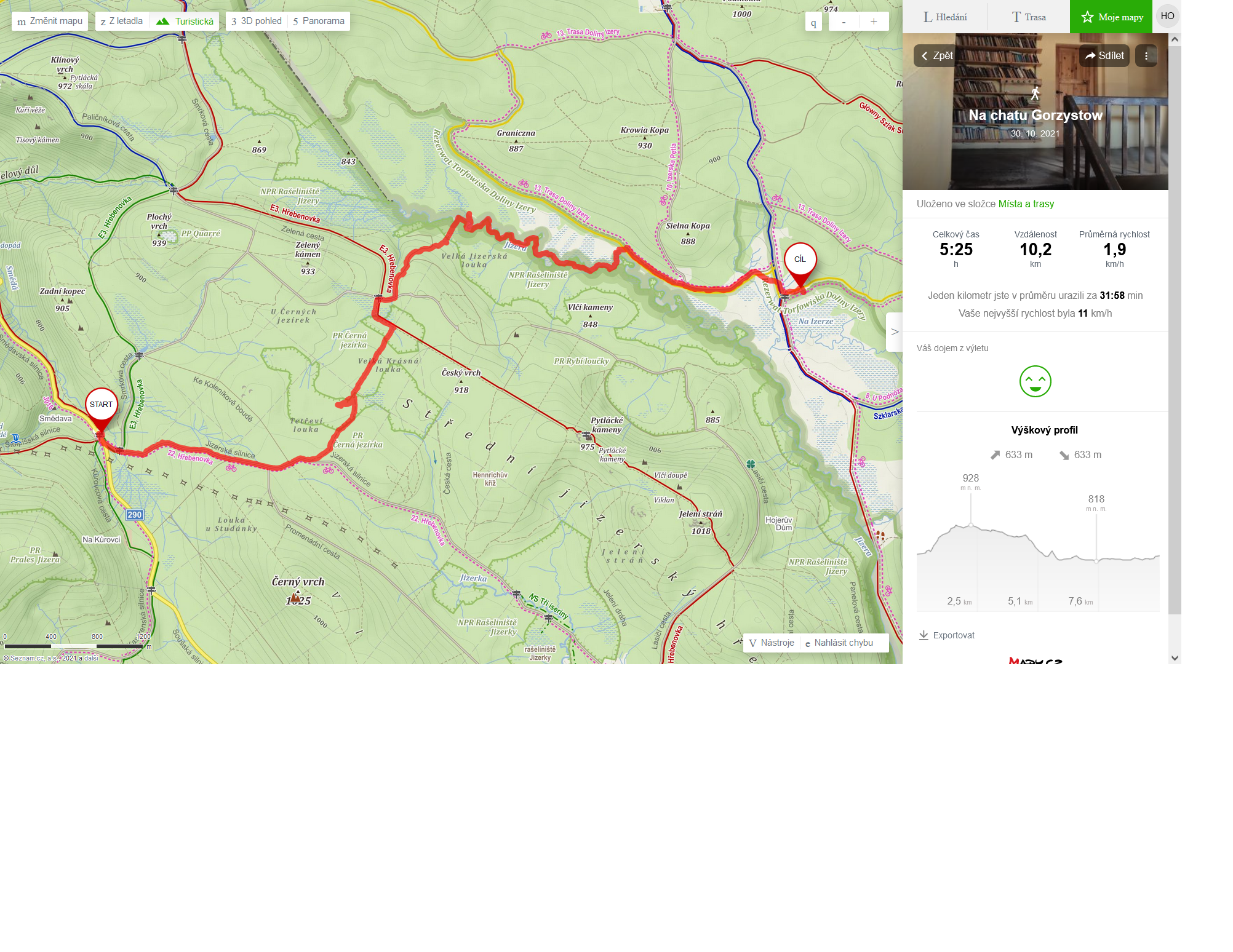1233x952 pixels.
Task: Open the three-dot more options menu
Action: pyautogui.click(x=1146, y=55)
